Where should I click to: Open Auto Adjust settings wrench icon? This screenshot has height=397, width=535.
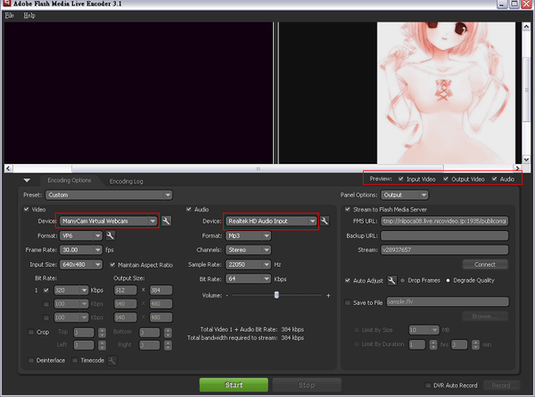392,280
